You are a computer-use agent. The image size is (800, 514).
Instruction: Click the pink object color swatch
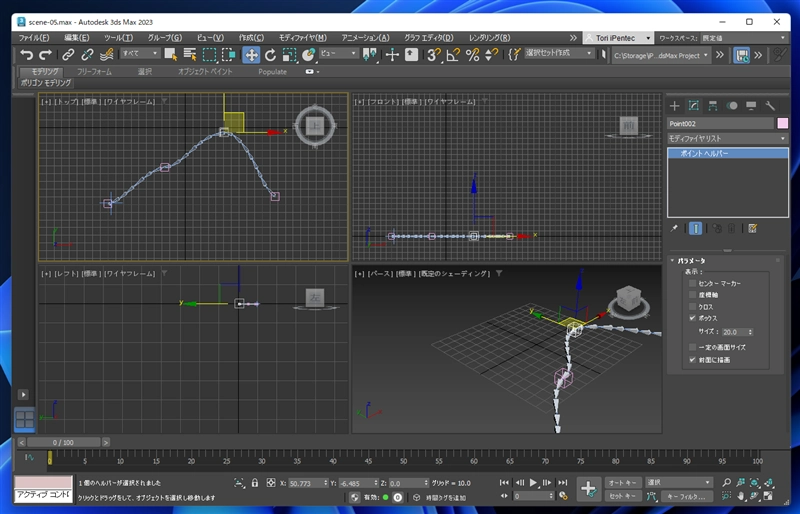pyautogui.click(x=782, y=123)
